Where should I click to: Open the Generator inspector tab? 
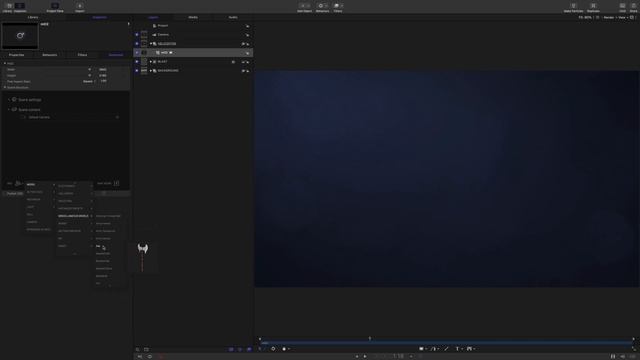116,55
